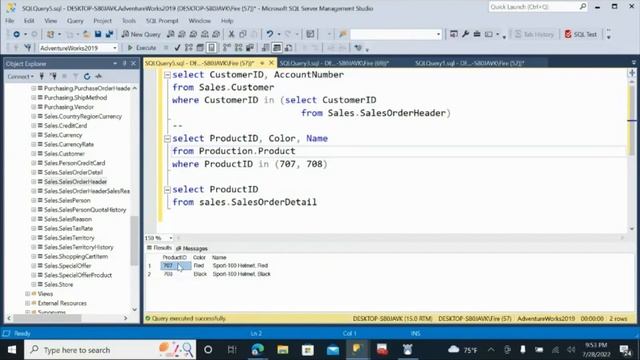Toggle Include Client Statistics
Viewport: 640px width, 360px height.
(250, 48)
